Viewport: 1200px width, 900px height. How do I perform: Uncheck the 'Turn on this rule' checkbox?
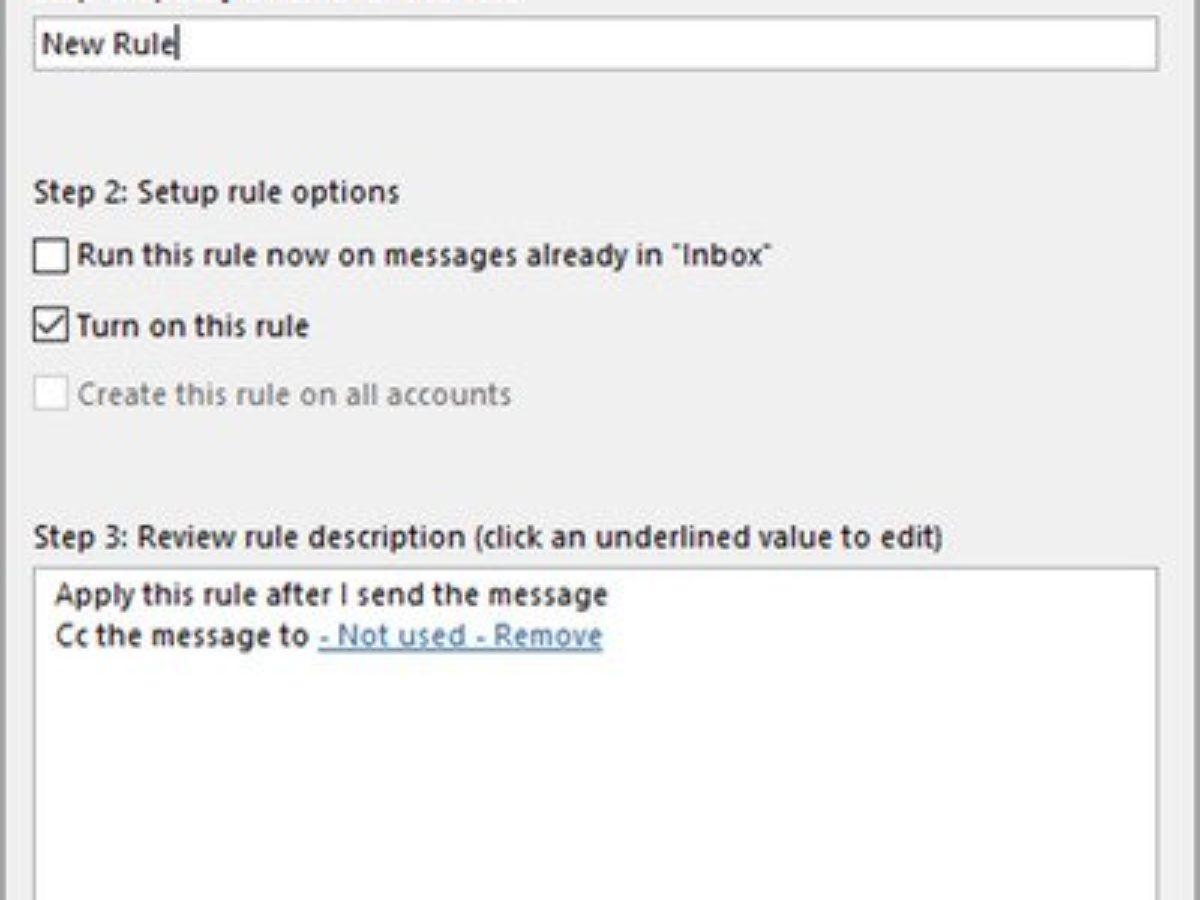point(51,326)
